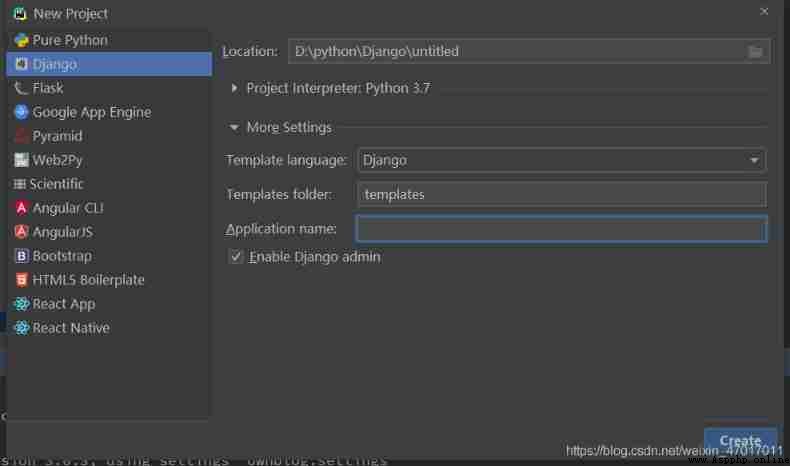Screen dimensions: 790x466
Task: Click the Angular CLI icon
Action: 21,208
